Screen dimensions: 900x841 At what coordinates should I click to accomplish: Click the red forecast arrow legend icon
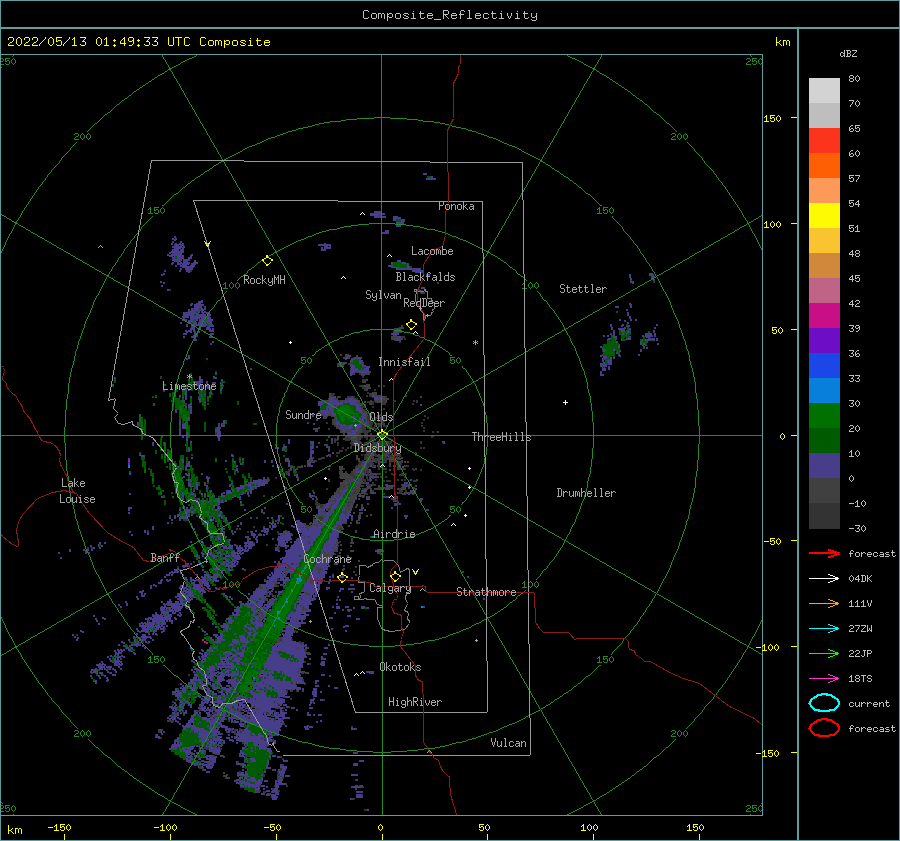[824, 553]
